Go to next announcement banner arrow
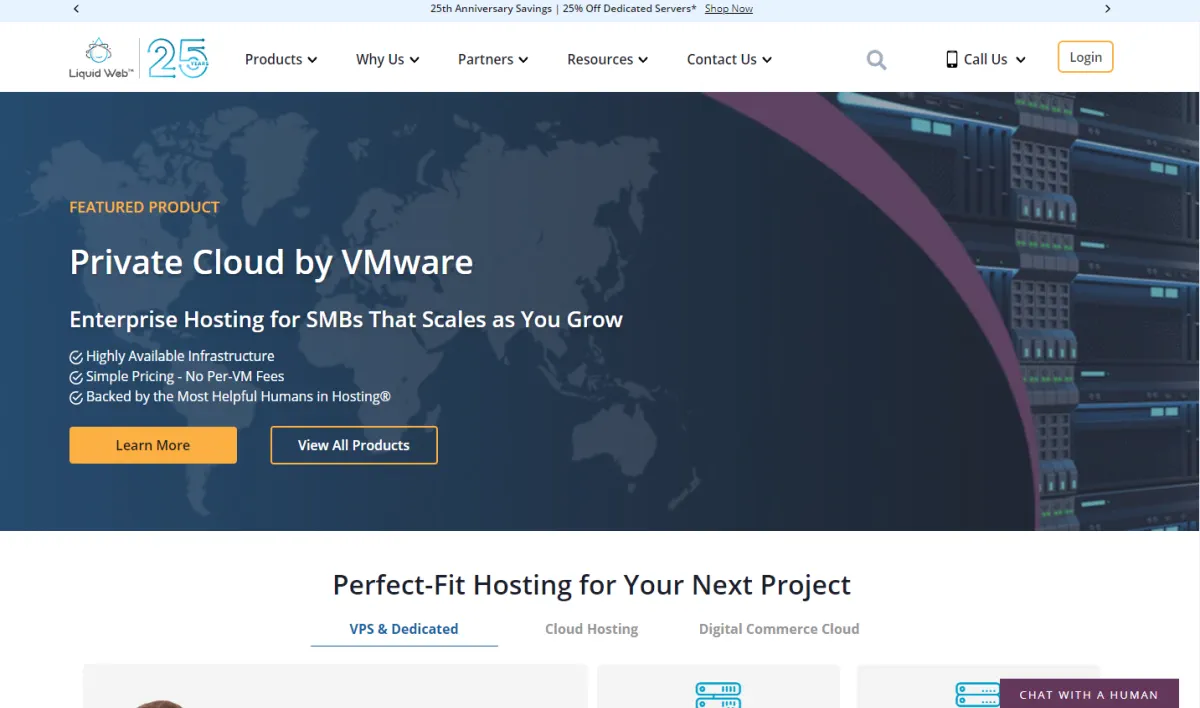 pyautogui.click(x=1107, y=8)
